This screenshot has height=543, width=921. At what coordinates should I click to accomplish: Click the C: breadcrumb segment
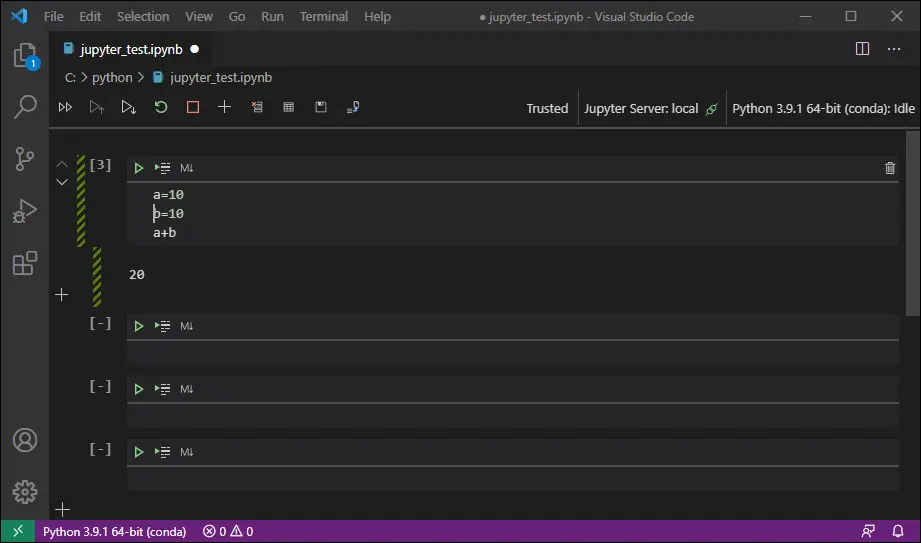[70, 78]
